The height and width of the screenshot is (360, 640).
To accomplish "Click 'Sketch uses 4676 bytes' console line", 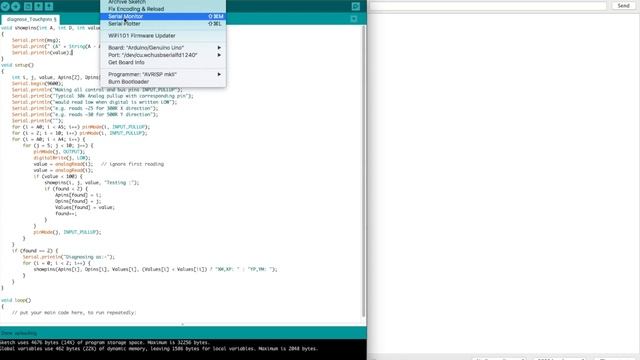I will click(105, 342).
